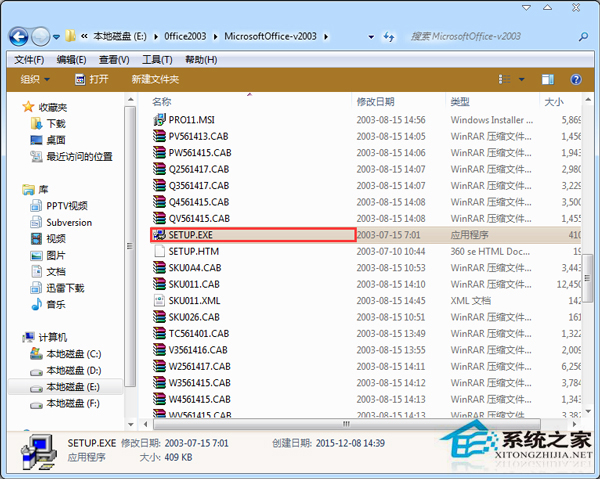Change view with the view icon
The width and height of the screenshot is (600, 479).
click(504, 79)
